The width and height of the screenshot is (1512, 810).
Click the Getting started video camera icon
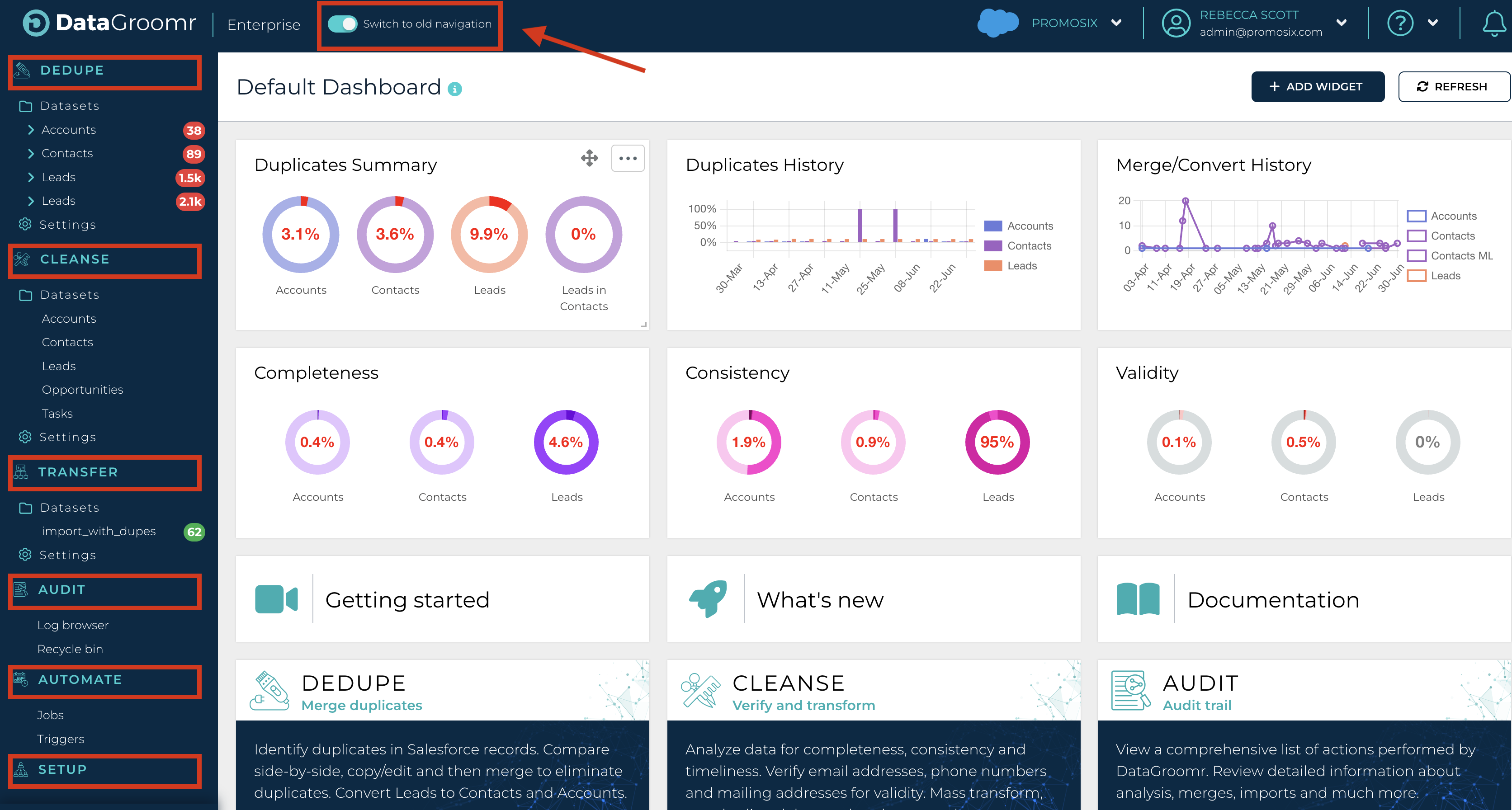(276, 599)
